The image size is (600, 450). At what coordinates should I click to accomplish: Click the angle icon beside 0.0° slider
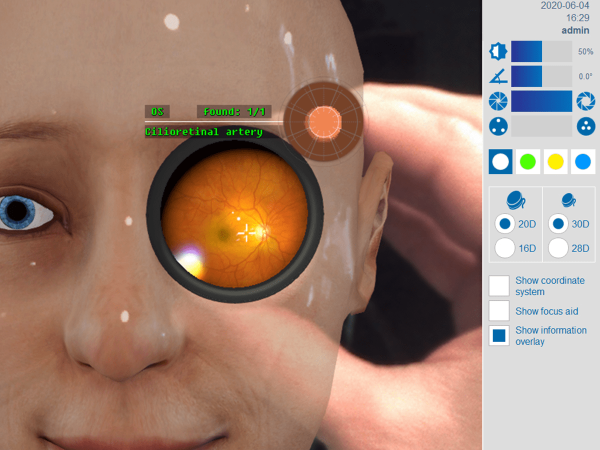coord(498,76)
